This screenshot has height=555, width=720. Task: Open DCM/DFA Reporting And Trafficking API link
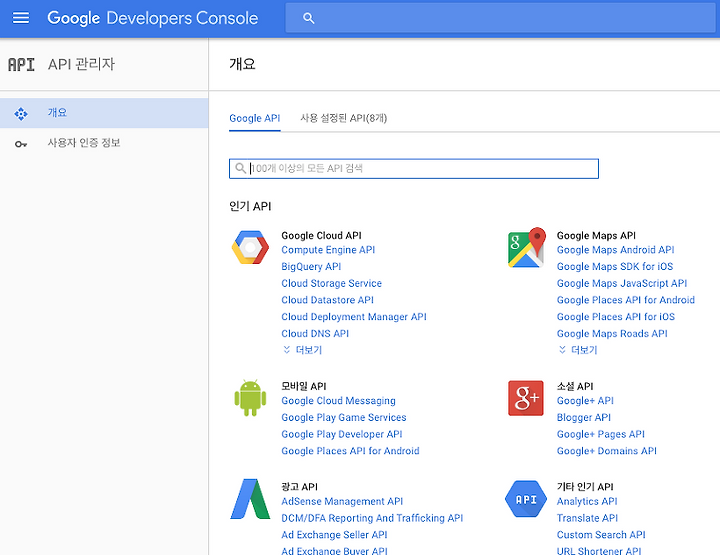(x=372, y=518)
